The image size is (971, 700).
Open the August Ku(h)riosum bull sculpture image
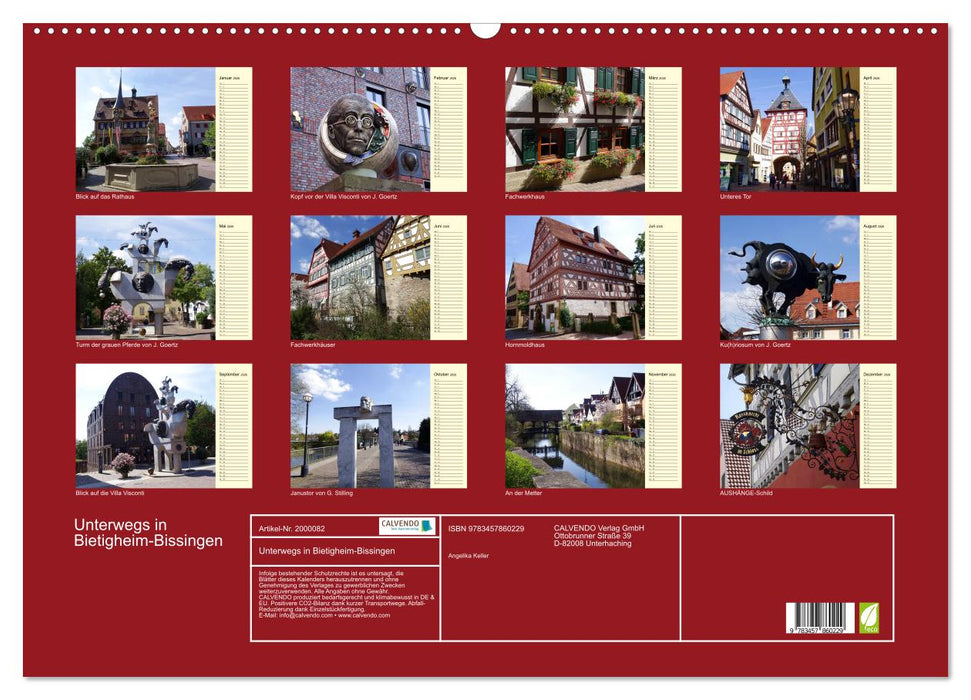[x=790, y=275]
